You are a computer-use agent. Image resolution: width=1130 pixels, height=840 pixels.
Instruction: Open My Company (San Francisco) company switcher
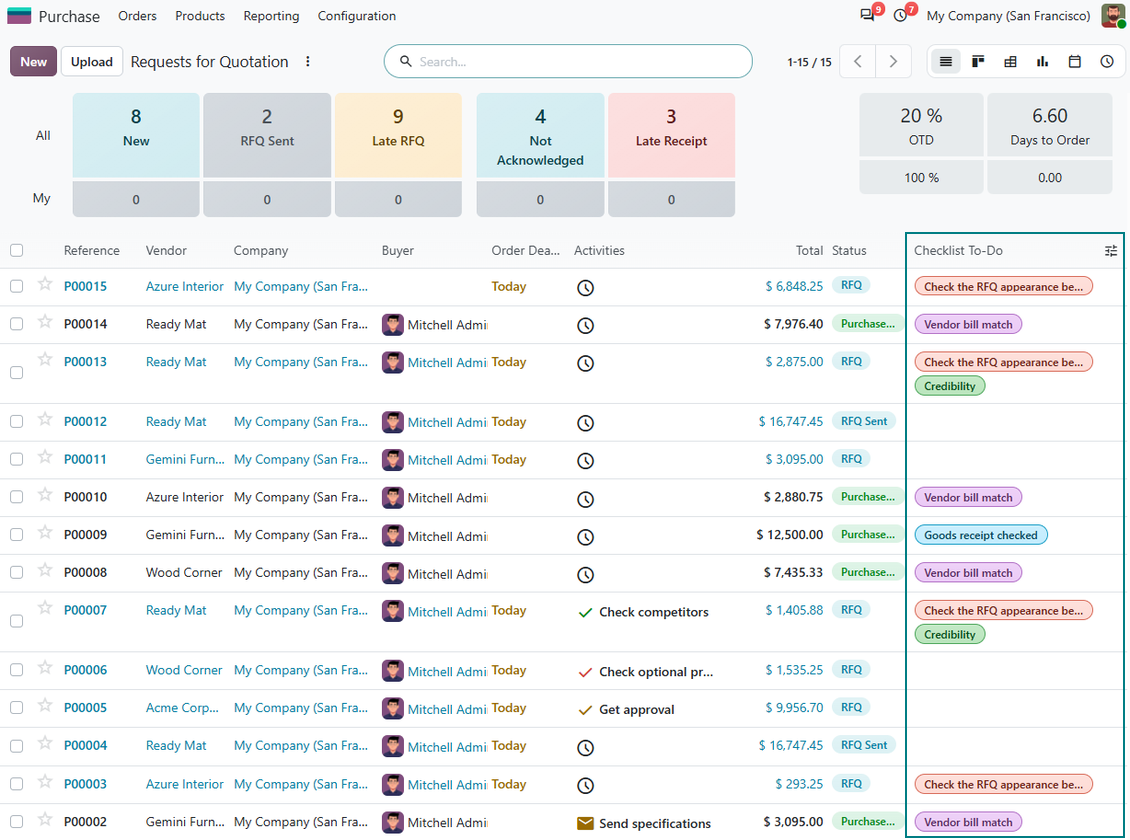point(1008,16)
